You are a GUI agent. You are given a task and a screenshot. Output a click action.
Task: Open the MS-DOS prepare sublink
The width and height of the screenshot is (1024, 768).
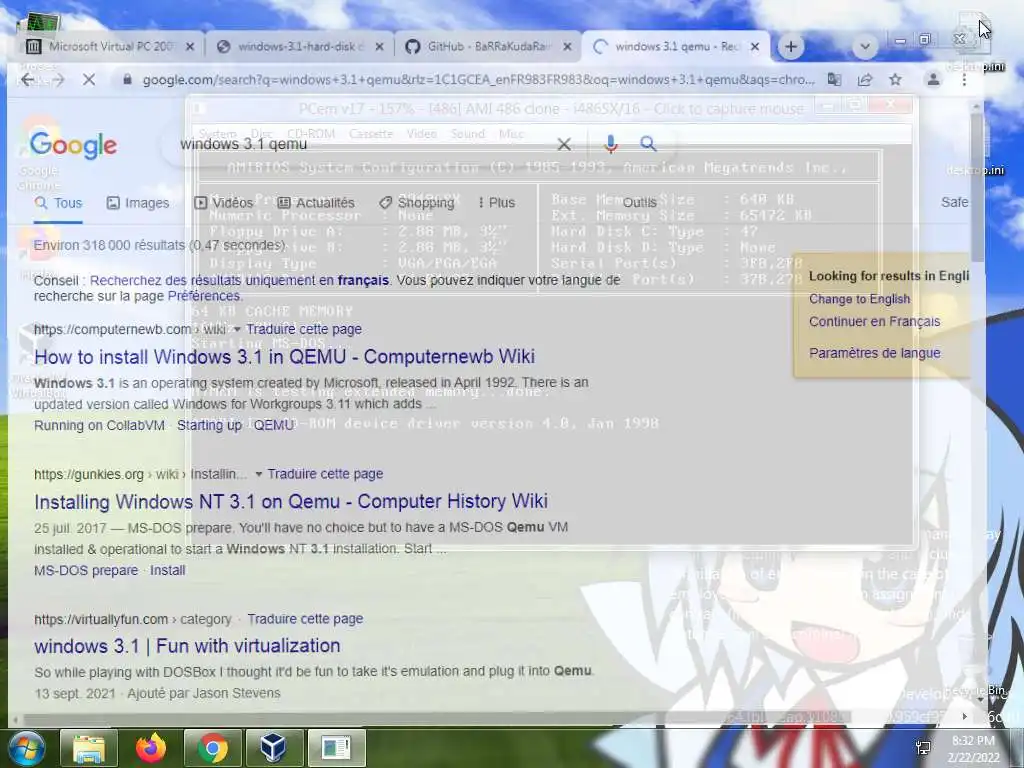(86, 570)
